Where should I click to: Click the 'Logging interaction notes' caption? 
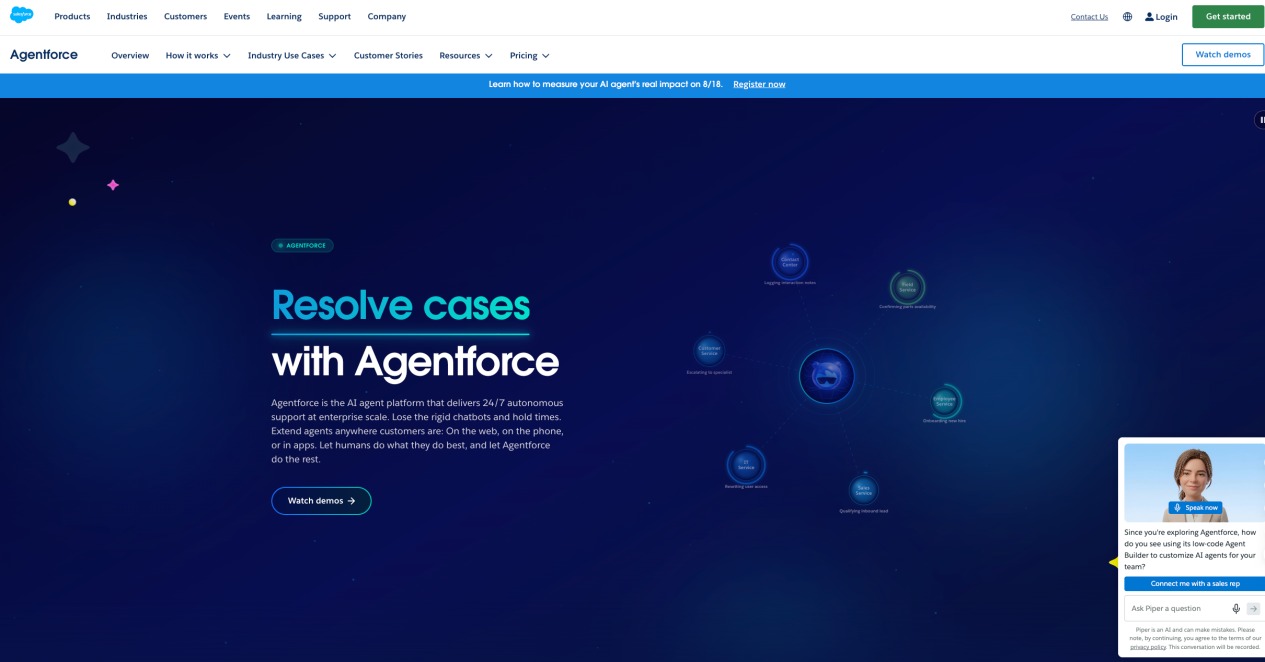(790, 283)
